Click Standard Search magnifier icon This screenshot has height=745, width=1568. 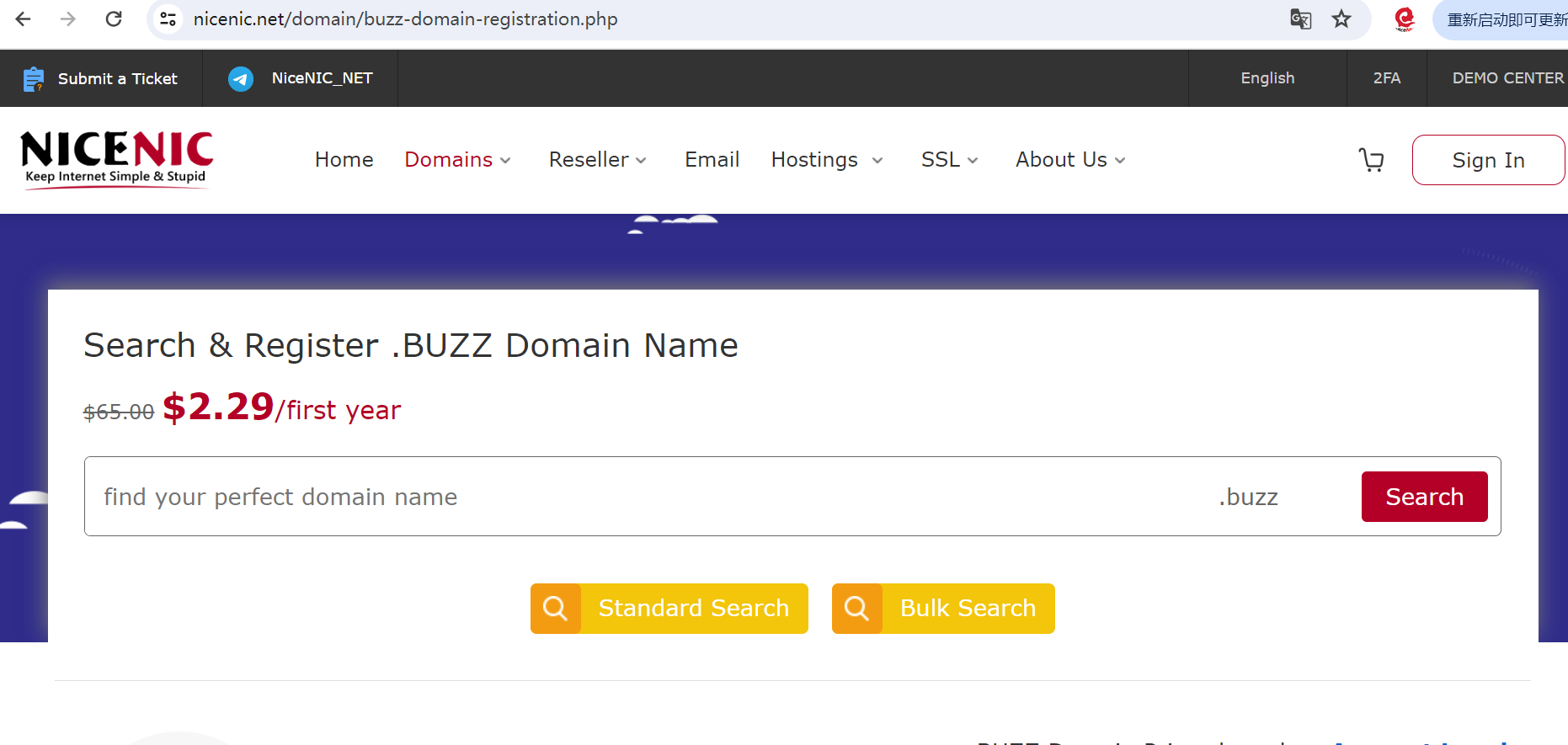[556, 608]
